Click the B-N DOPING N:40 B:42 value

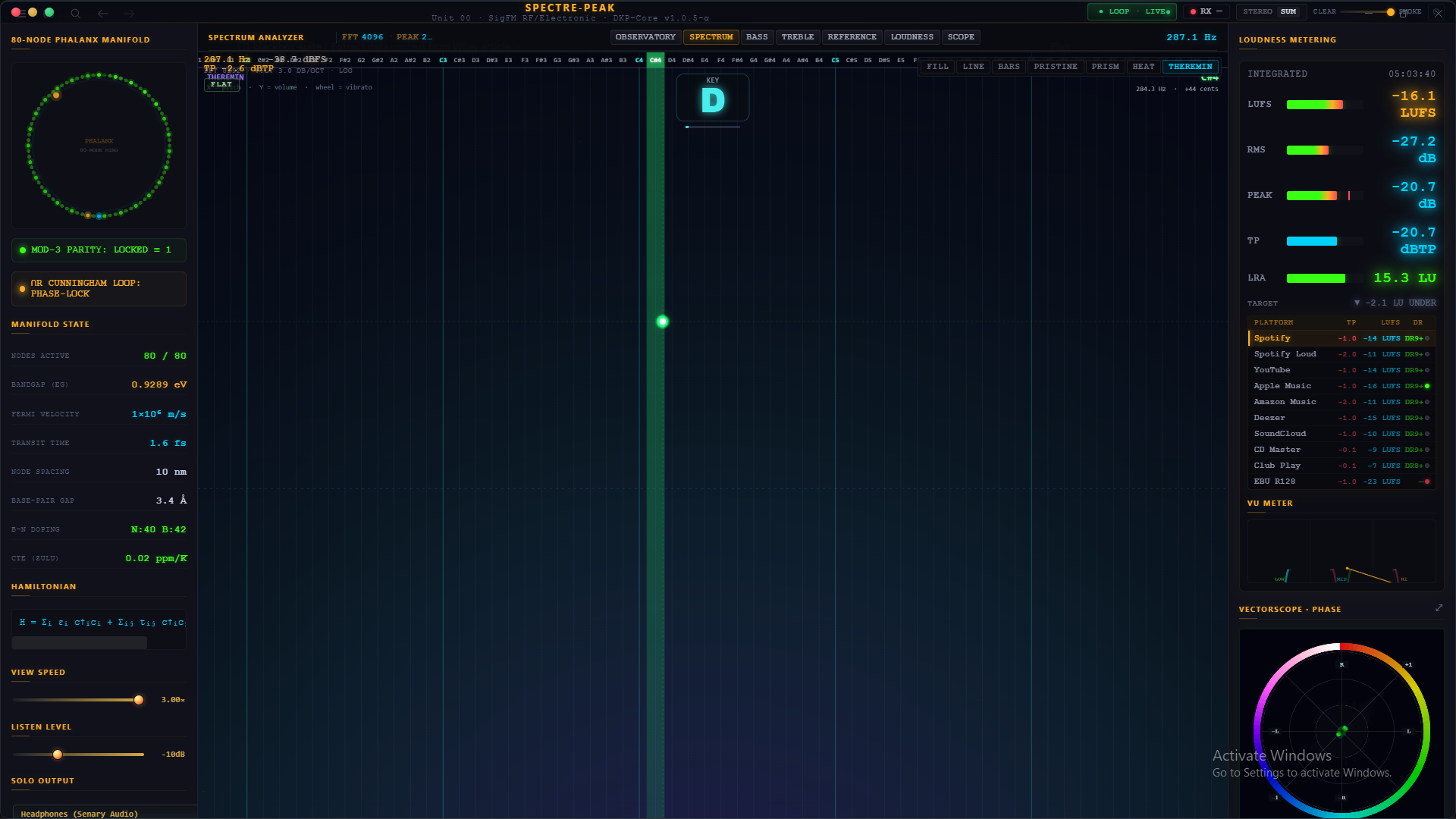(158, 530)
